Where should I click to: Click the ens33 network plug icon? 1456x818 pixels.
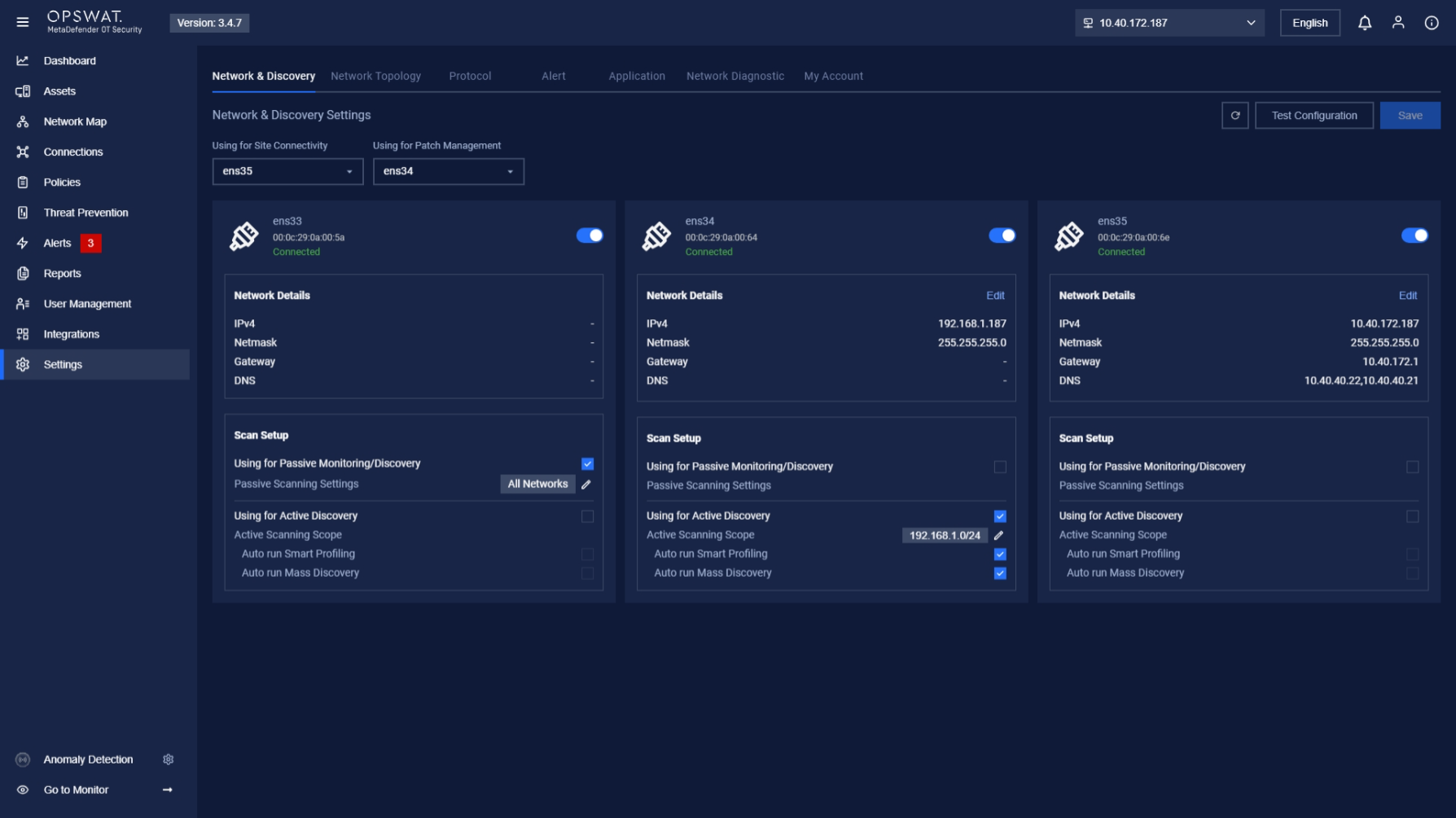(x=243, y=236)
